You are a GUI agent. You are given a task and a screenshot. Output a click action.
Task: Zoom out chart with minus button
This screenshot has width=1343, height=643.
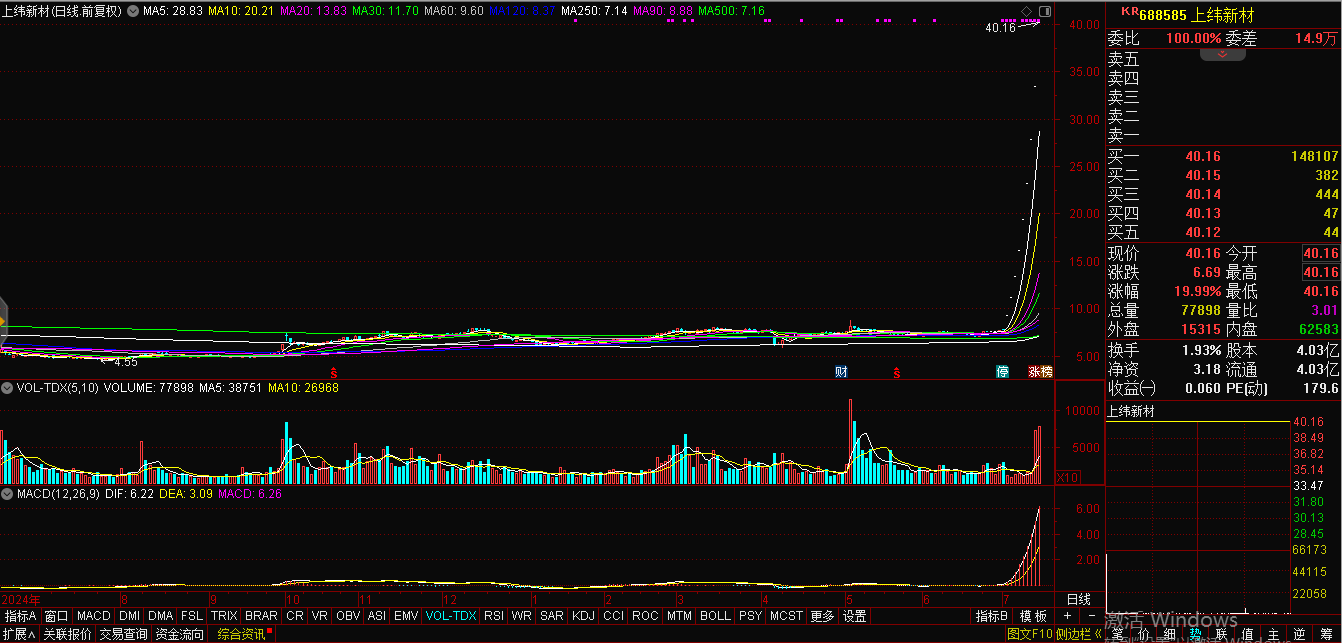1092,616
